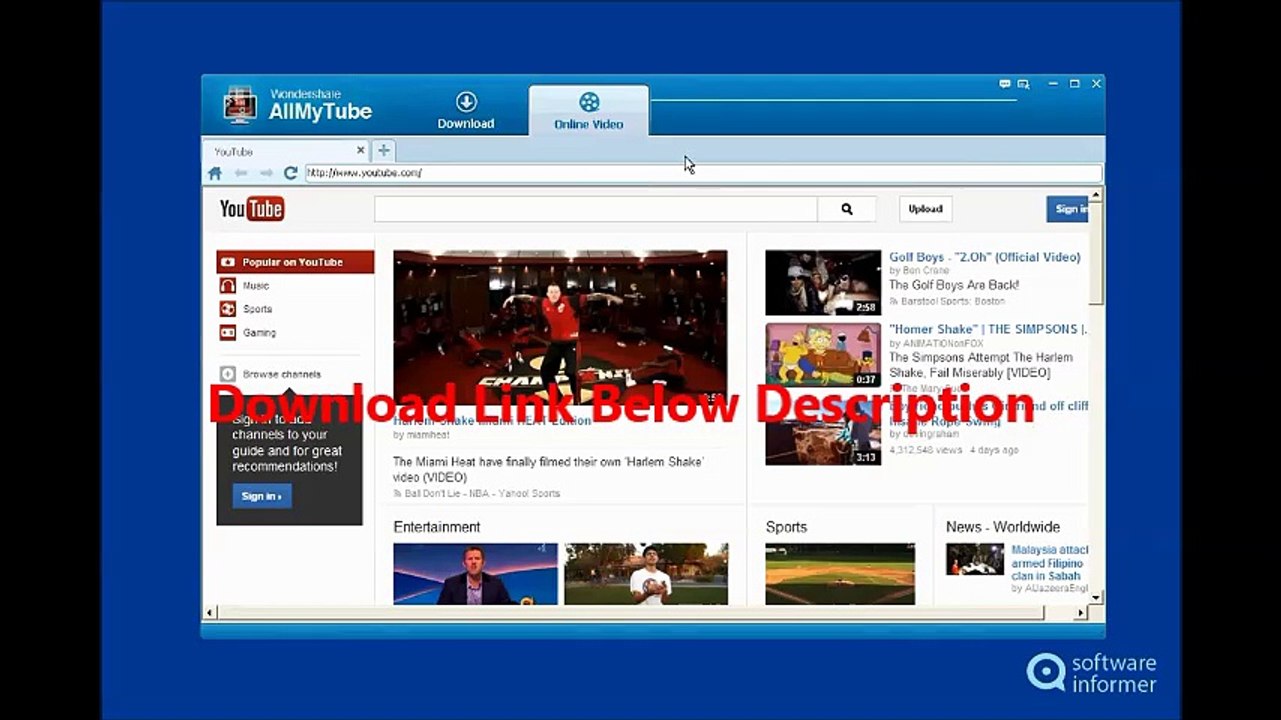Open a new browser tab with plus
Viewport: 1281px width, 720px height.
pos(383,151)
